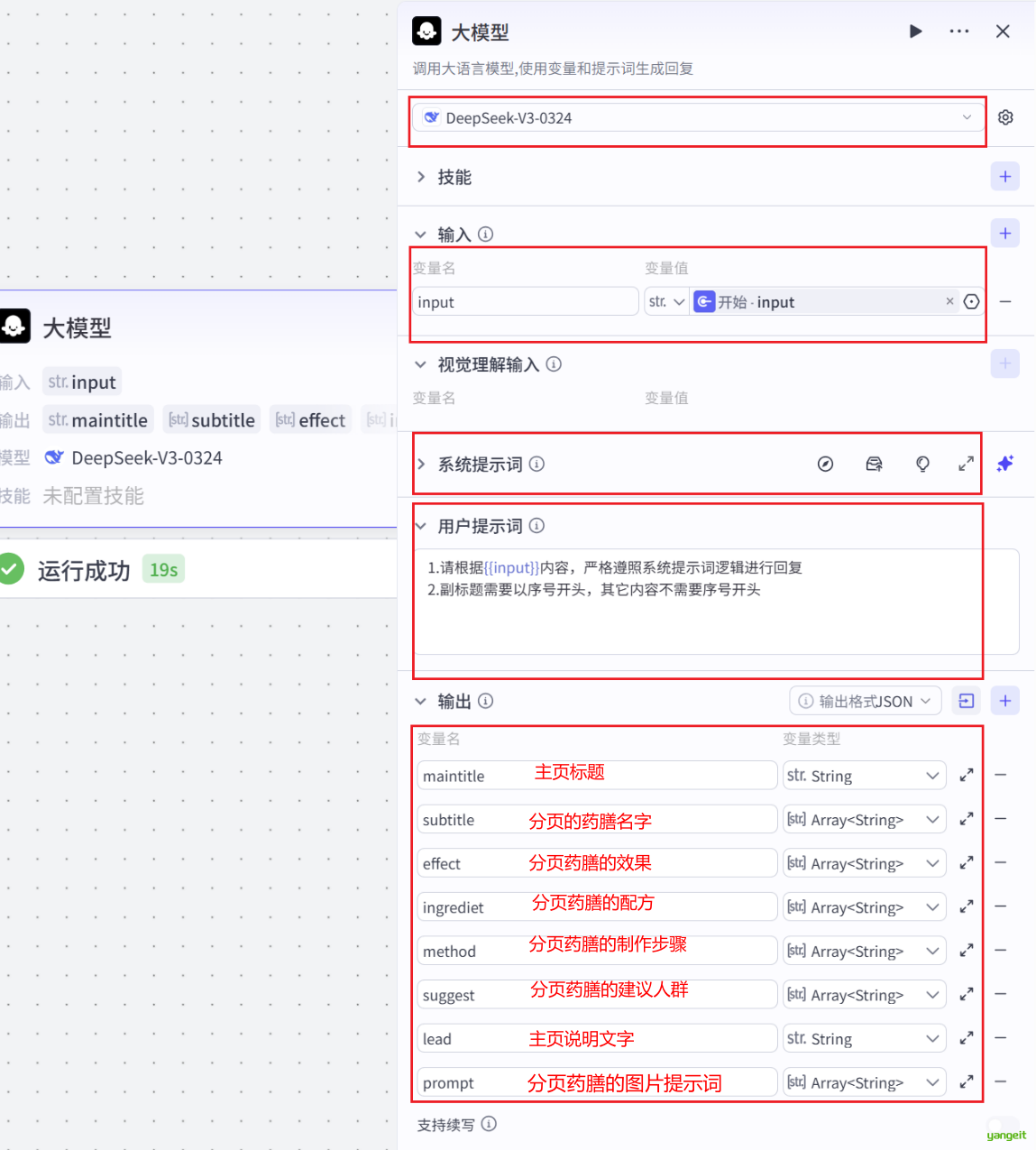Run the 大模型 node with play icon
1036x1150 pixels.
(x=915, y=32)
